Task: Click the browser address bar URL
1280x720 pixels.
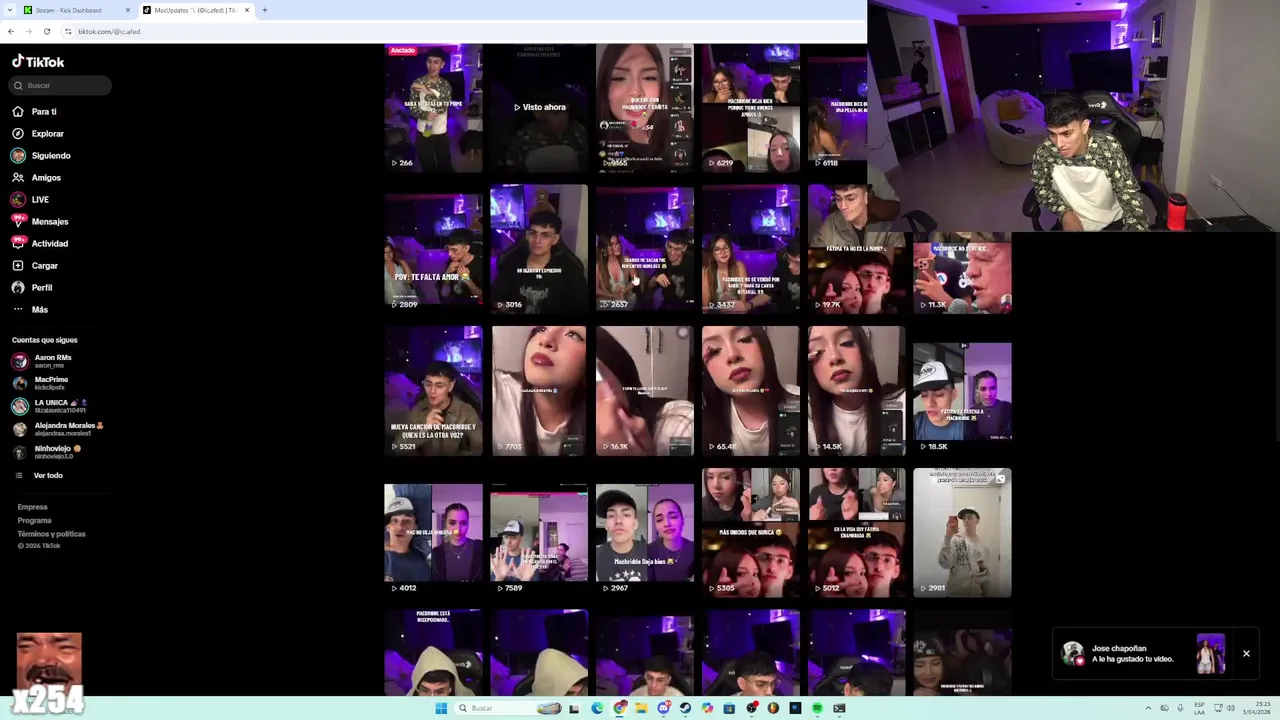Action: click(x=109, y=31)
